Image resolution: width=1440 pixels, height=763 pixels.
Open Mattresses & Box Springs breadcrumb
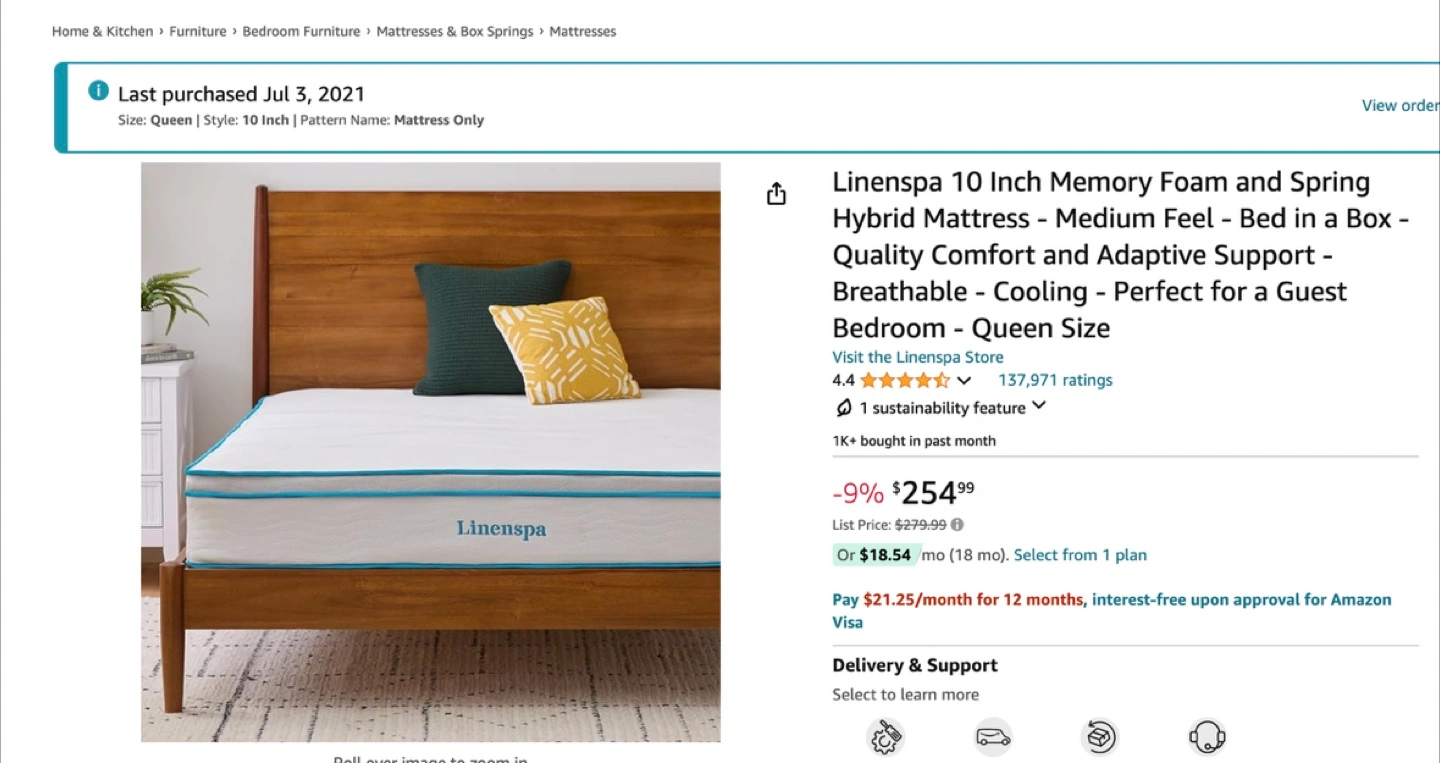pyautogui.click(x=455, y=31)
